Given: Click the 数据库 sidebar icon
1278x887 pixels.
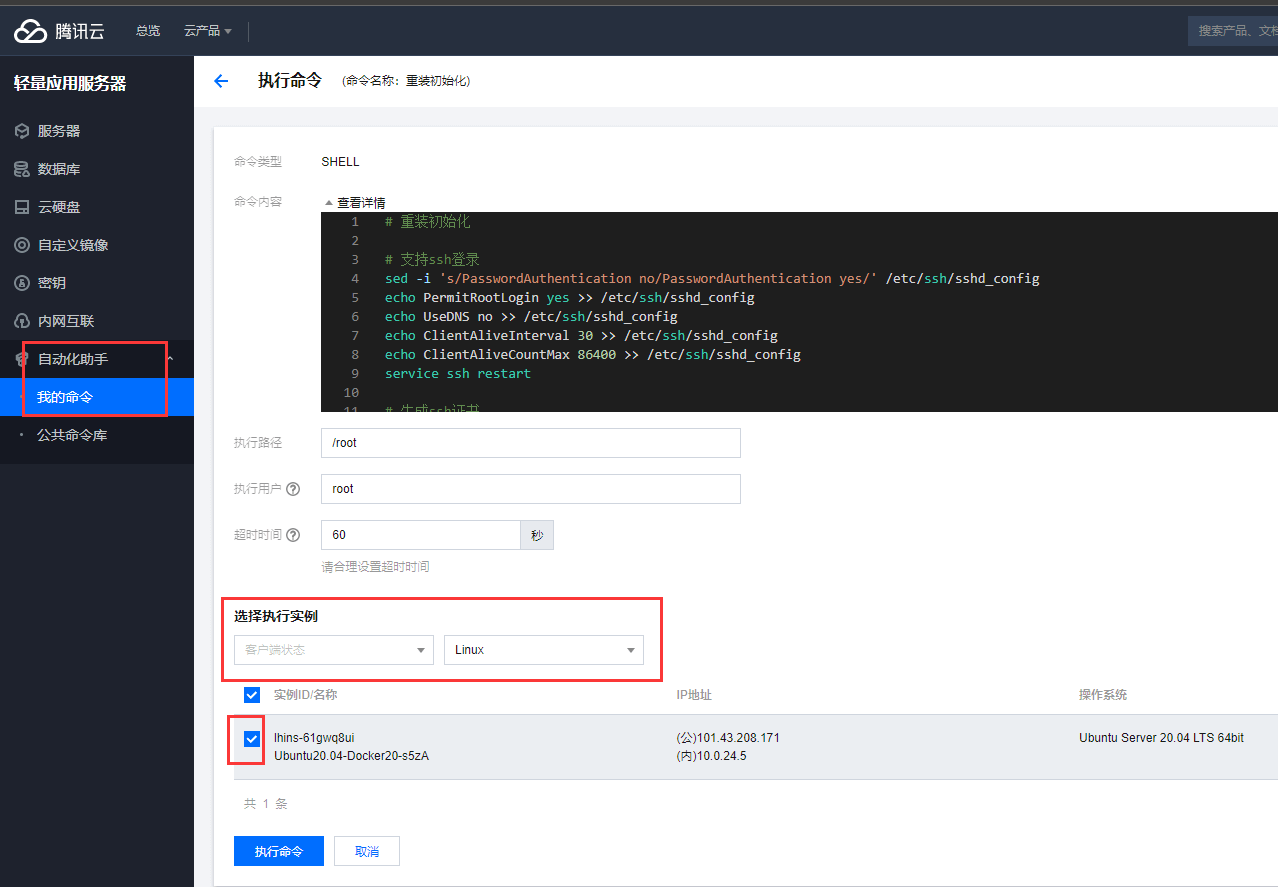Looking at the screenshot, I should (21, 169).
